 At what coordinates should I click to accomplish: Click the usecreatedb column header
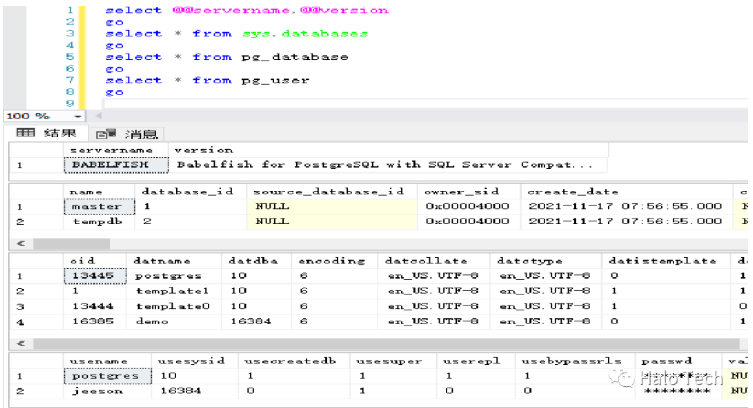(x=294, y=361)
